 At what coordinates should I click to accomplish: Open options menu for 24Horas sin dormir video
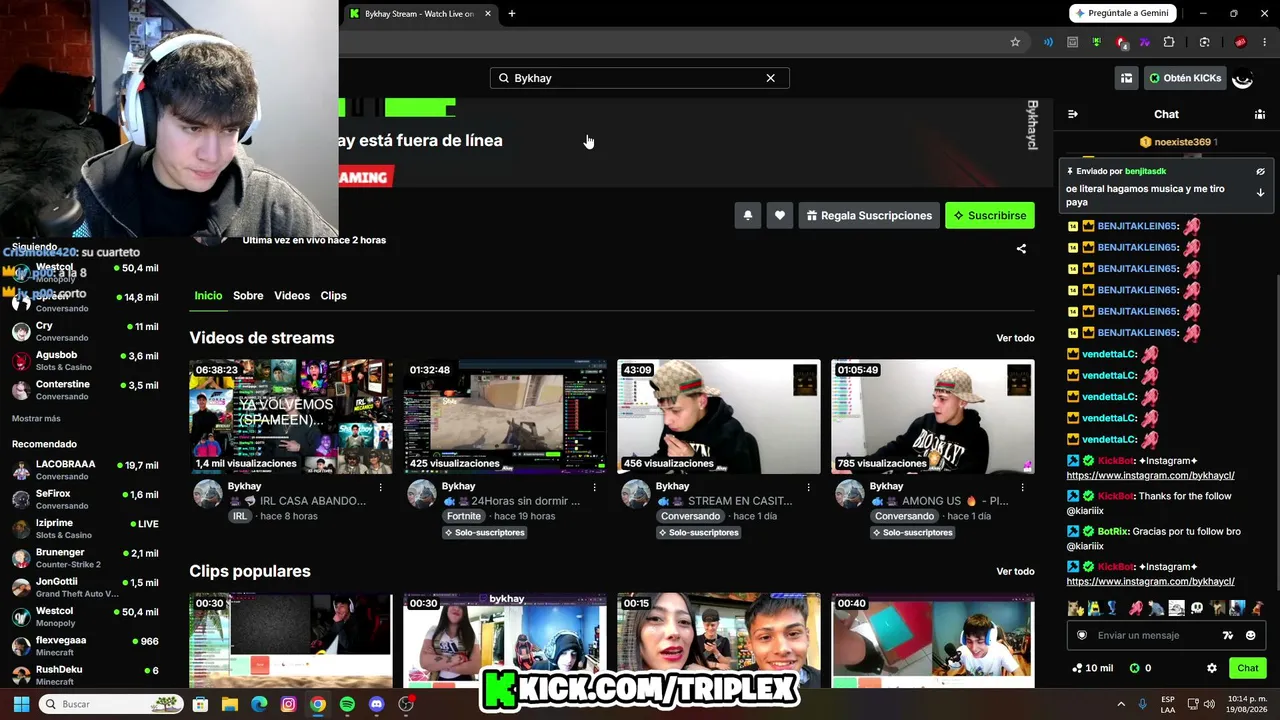[594, 487]
